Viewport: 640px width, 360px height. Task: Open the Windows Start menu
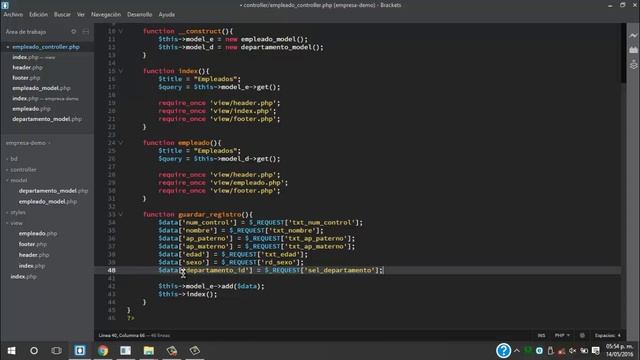pyautogui.click(x=11, y=351)
